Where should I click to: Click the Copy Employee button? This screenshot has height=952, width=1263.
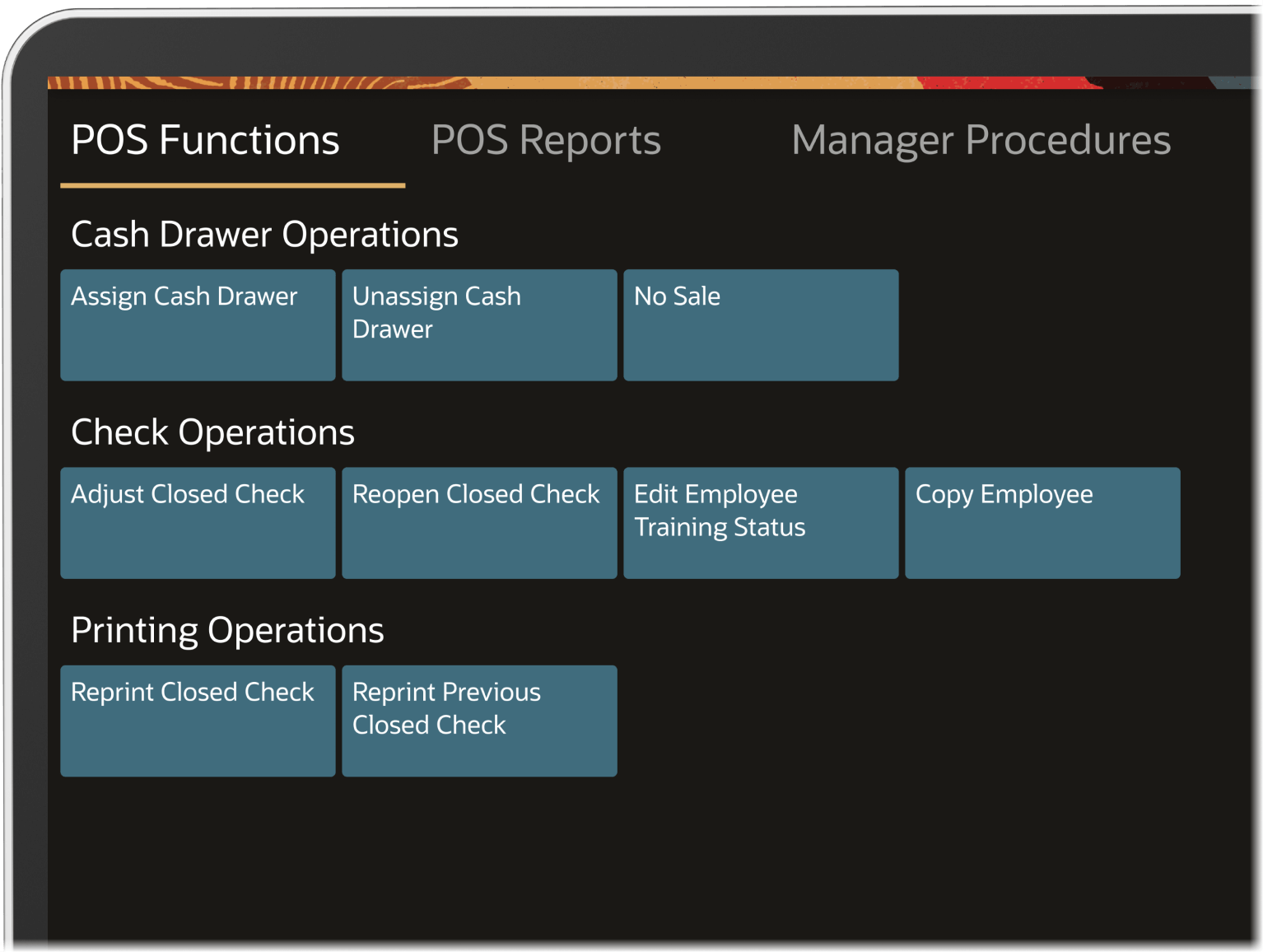[1042, 522]
